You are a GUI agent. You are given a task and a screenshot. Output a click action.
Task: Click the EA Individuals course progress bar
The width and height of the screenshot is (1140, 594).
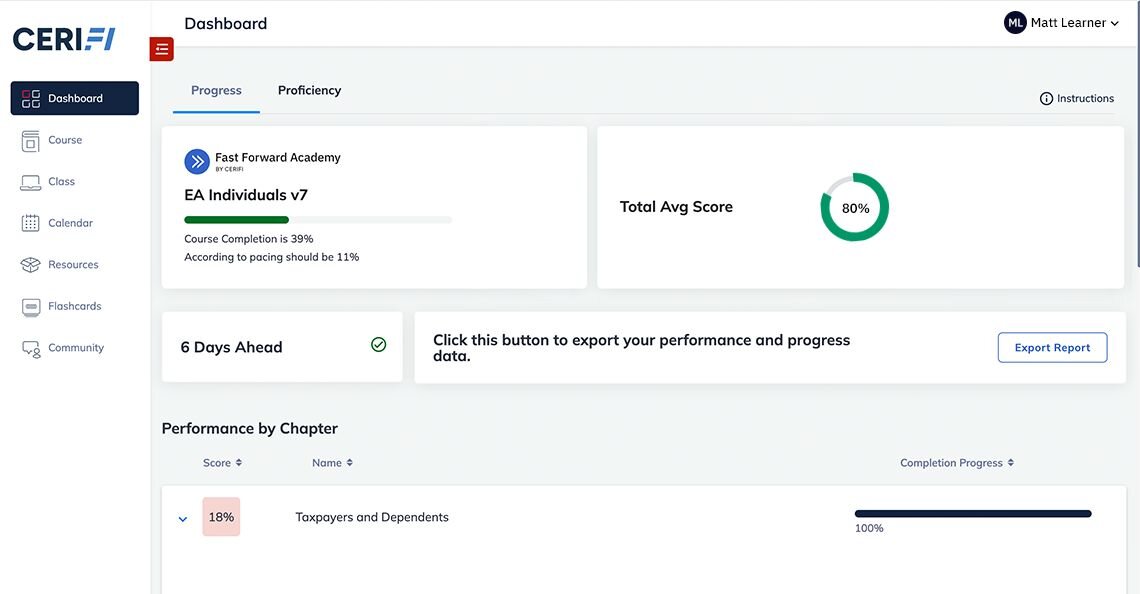click(318, 220)
